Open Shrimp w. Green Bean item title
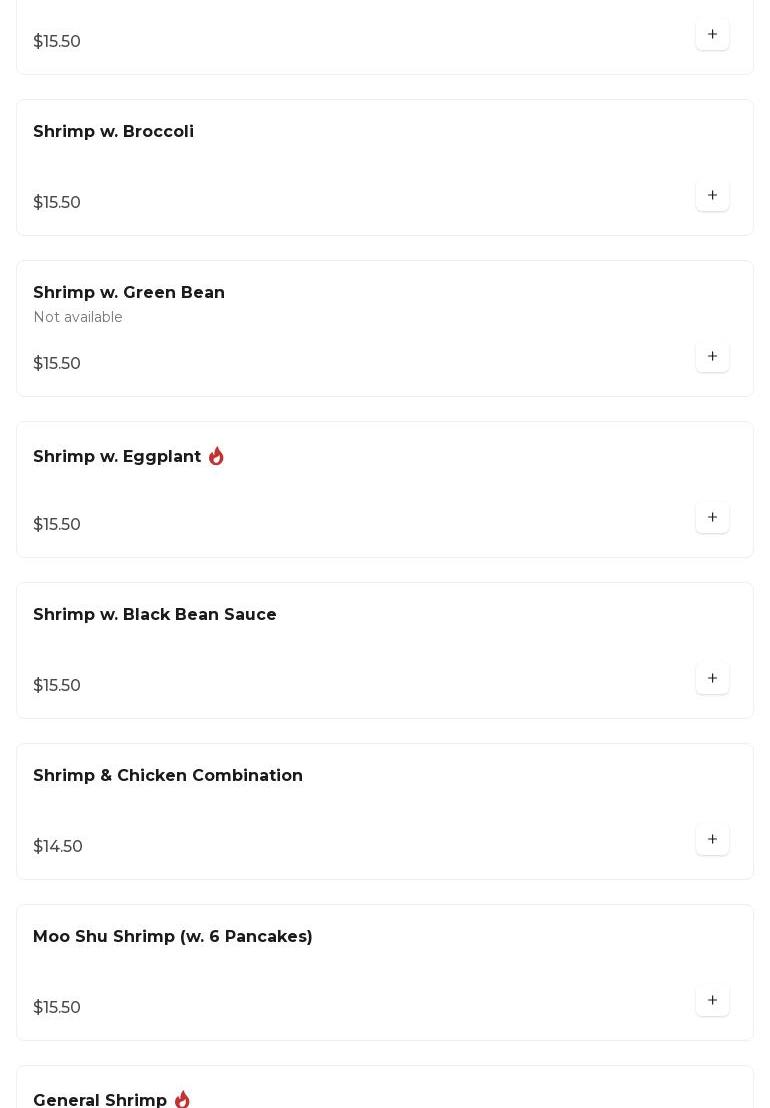The width and height of the screenshot is (770, 1108). pyautogui.click(x=129, y=293)
